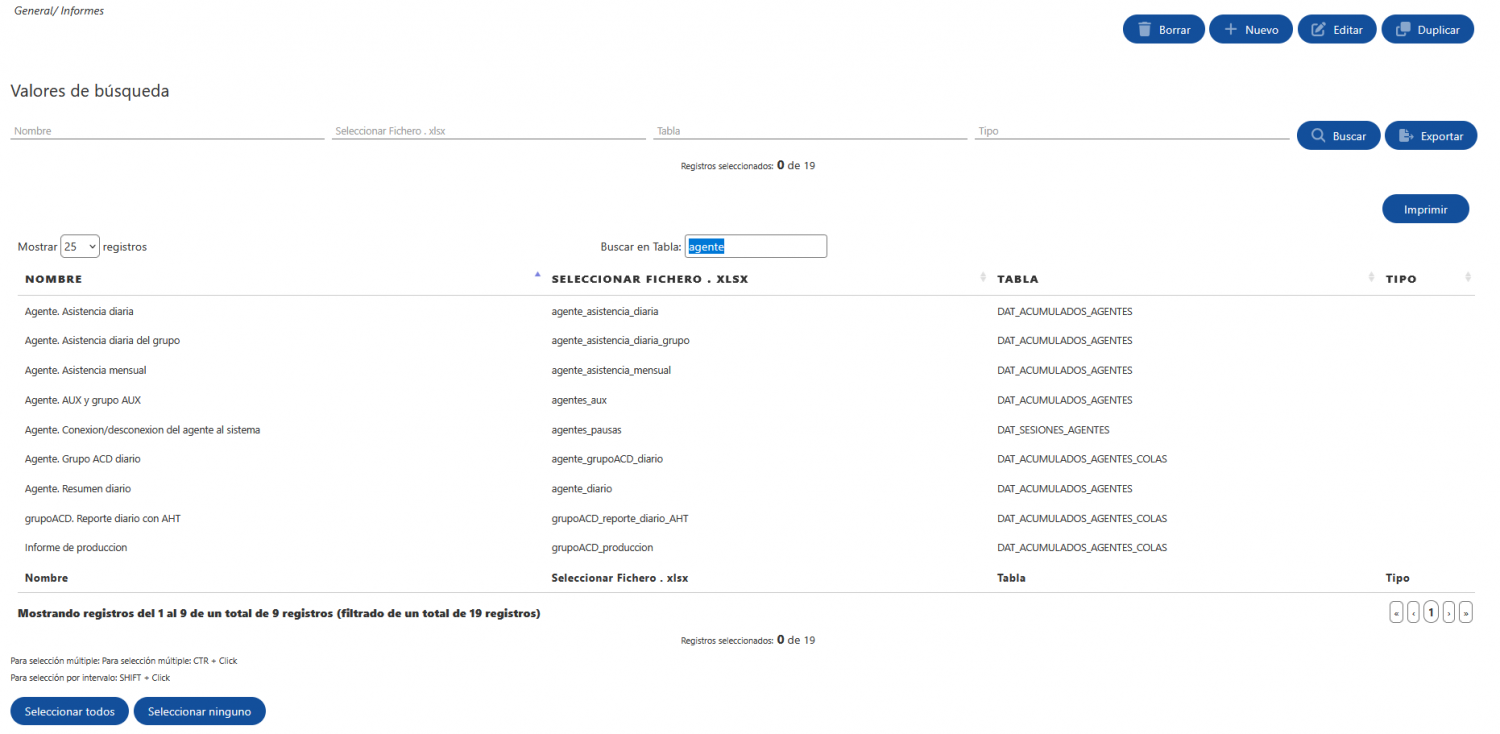Click DAT_ACUMULADOS_AGENTES_COLAS in Grupo ACD diario row
The image size is (1500, 734).
(1082, 459)
